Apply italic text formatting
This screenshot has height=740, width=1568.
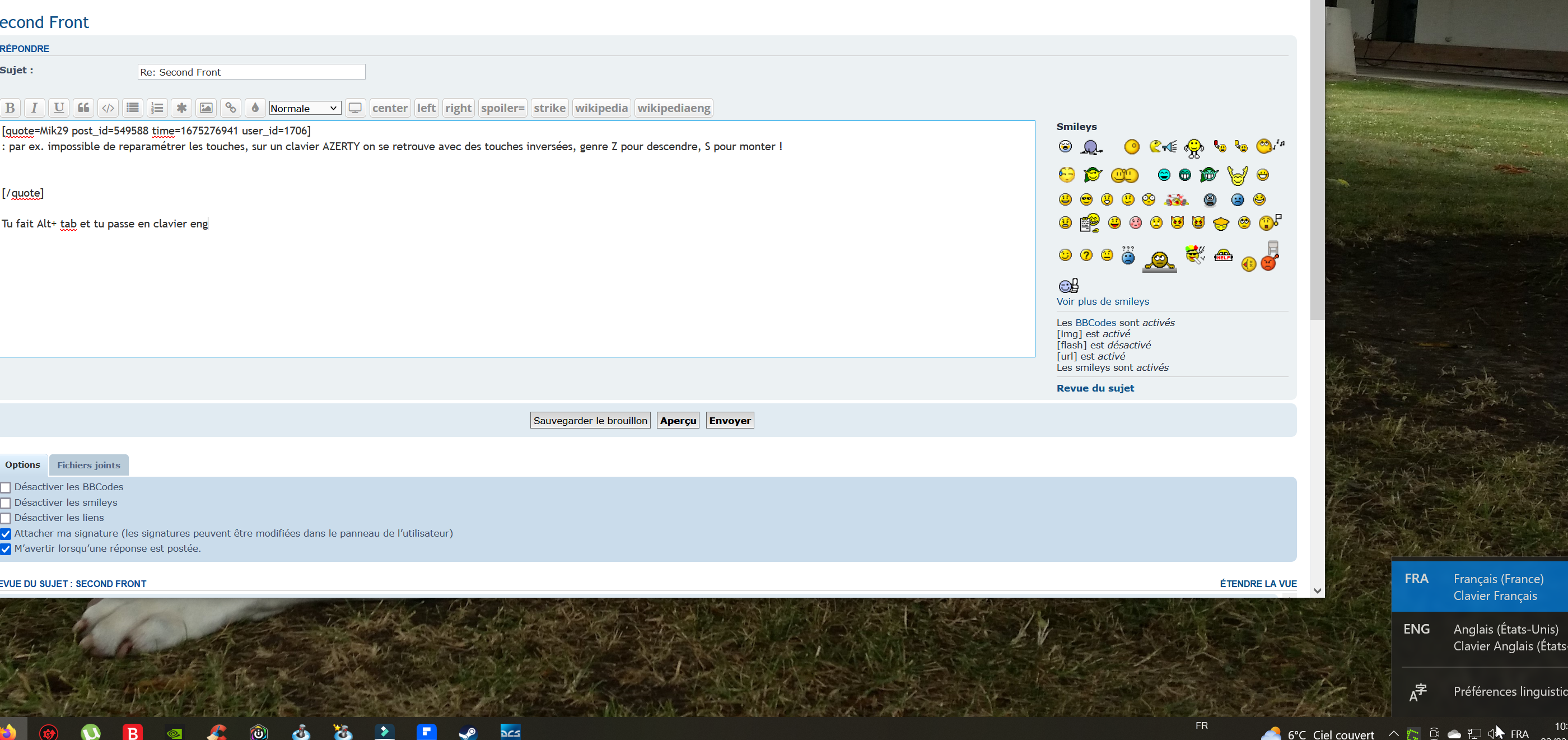(x=34, y=108)
